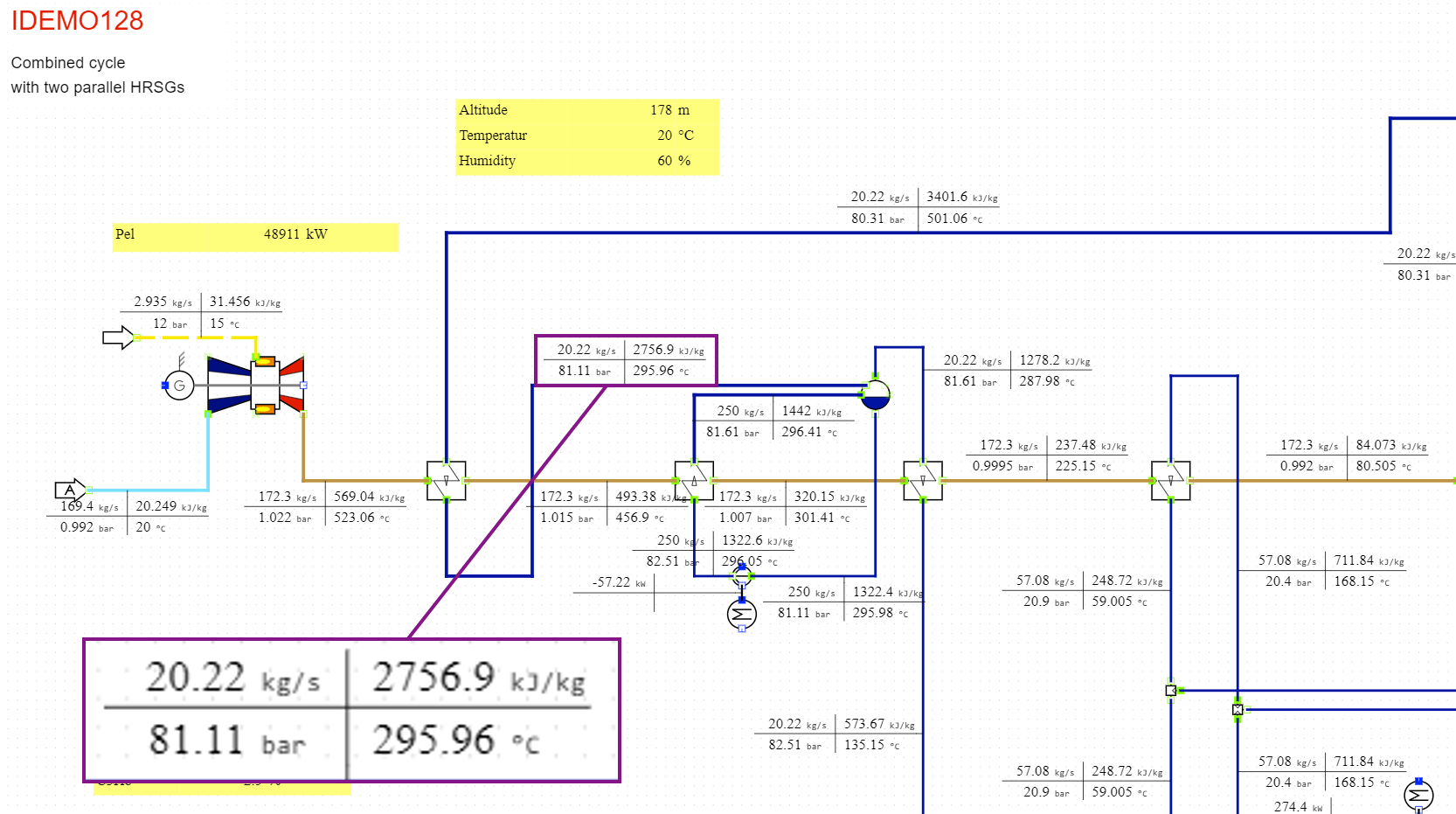The width and height of the screenshot is (1456, 814).
Task: Click the fuel inlet arrow symbol
Action: point(117,337)
